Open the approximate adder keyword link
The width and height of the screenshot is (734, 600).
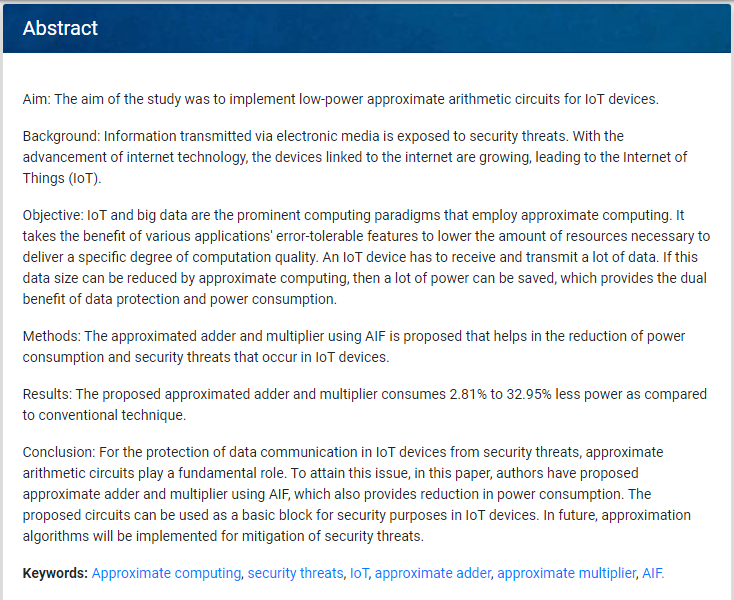point(433,573)
